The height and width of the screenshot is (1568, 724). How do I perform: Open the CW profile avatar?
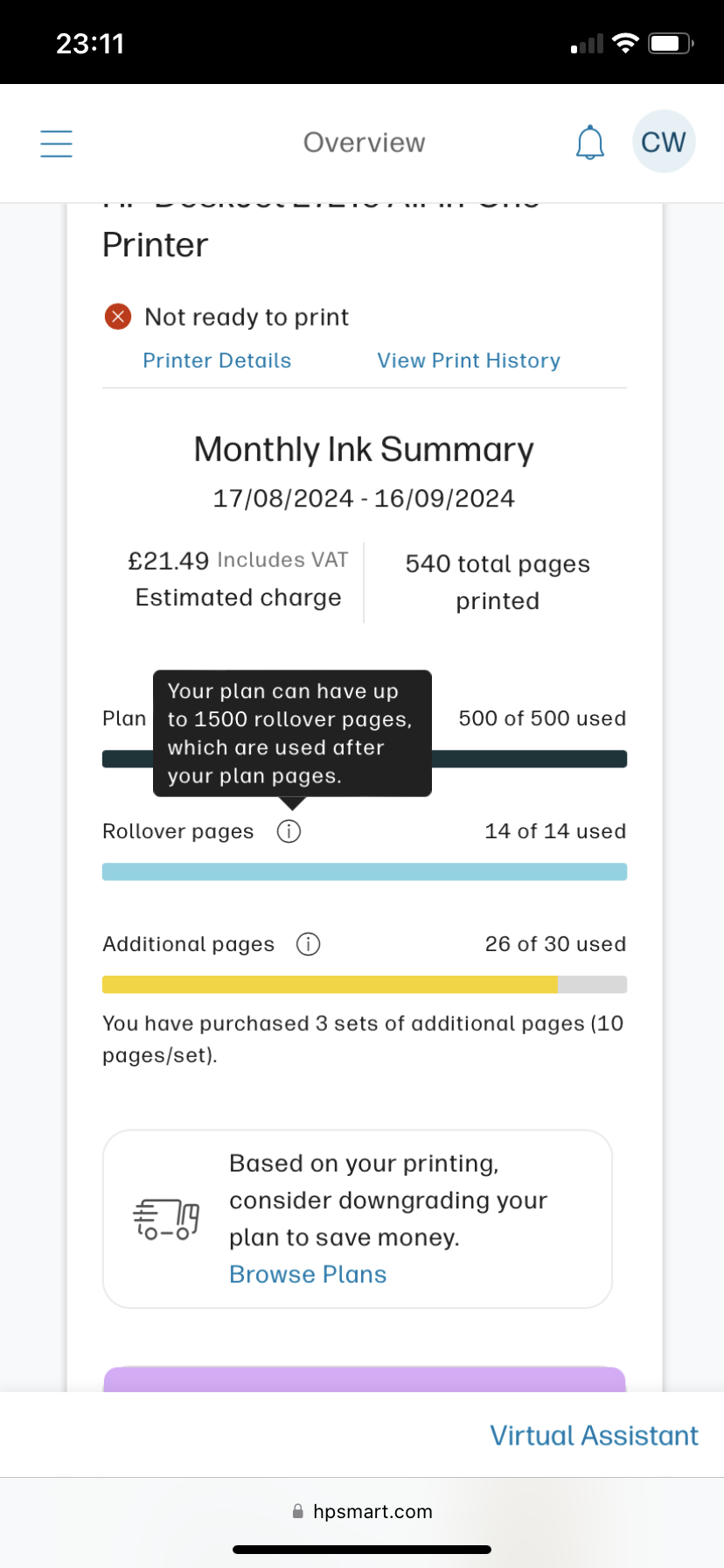[663, 142]
